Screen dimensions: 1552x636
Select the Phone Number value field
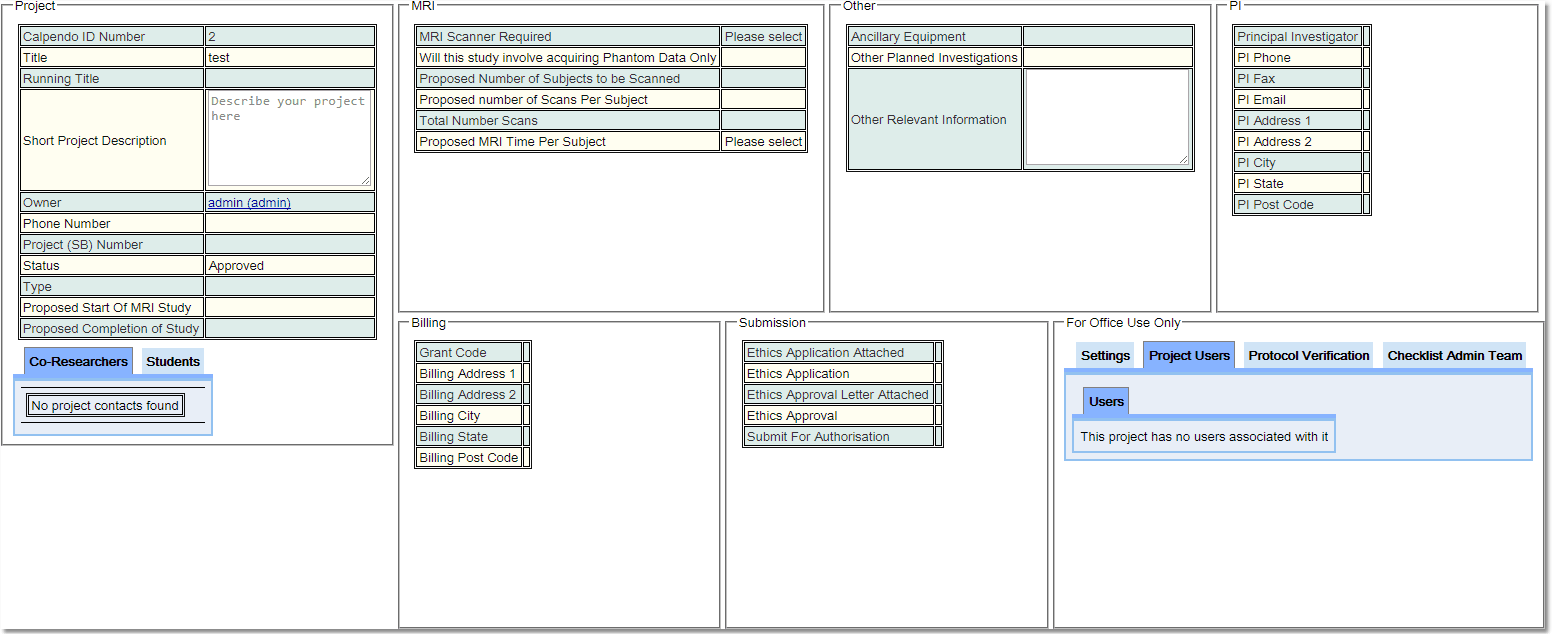tap(289, 224)
